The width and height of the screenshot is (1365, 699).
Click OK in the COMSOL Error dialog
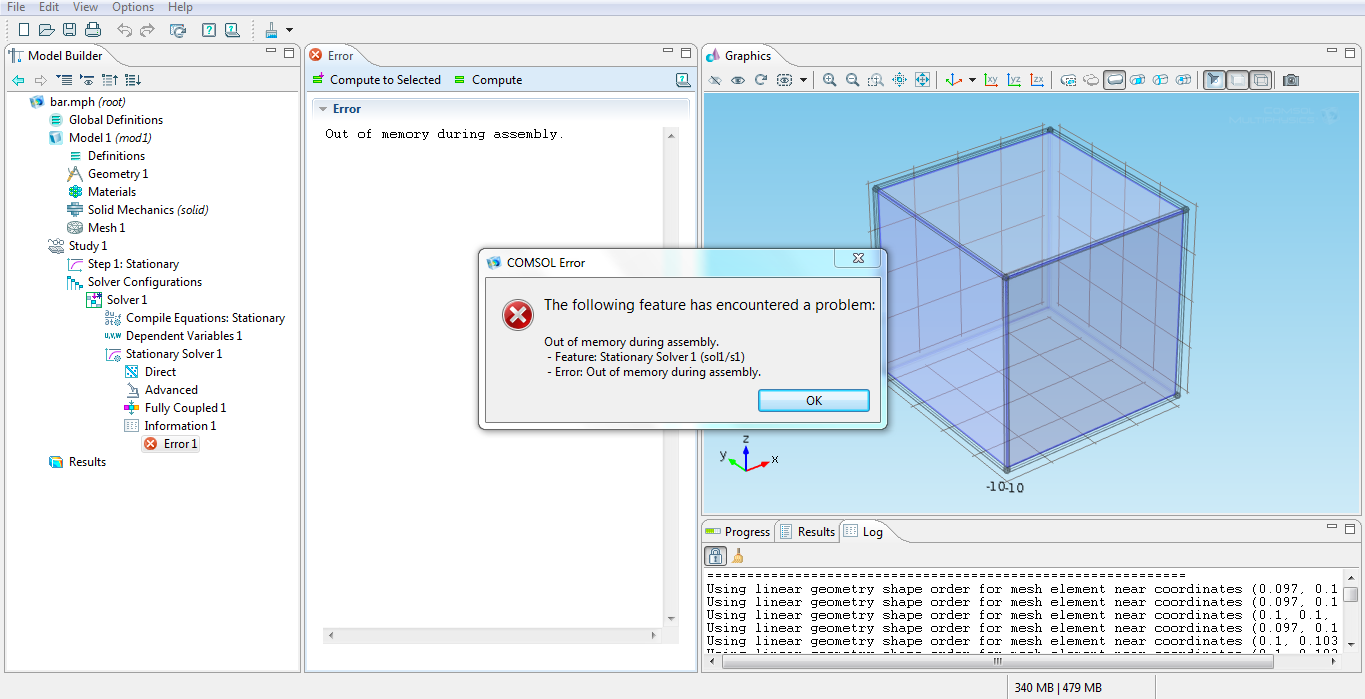coord(814,400)
